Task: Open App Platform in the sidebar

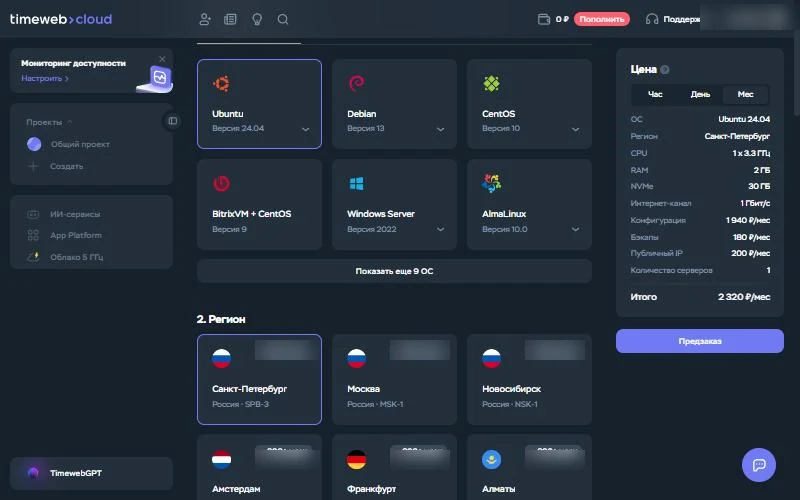Action: click(76, 235)
